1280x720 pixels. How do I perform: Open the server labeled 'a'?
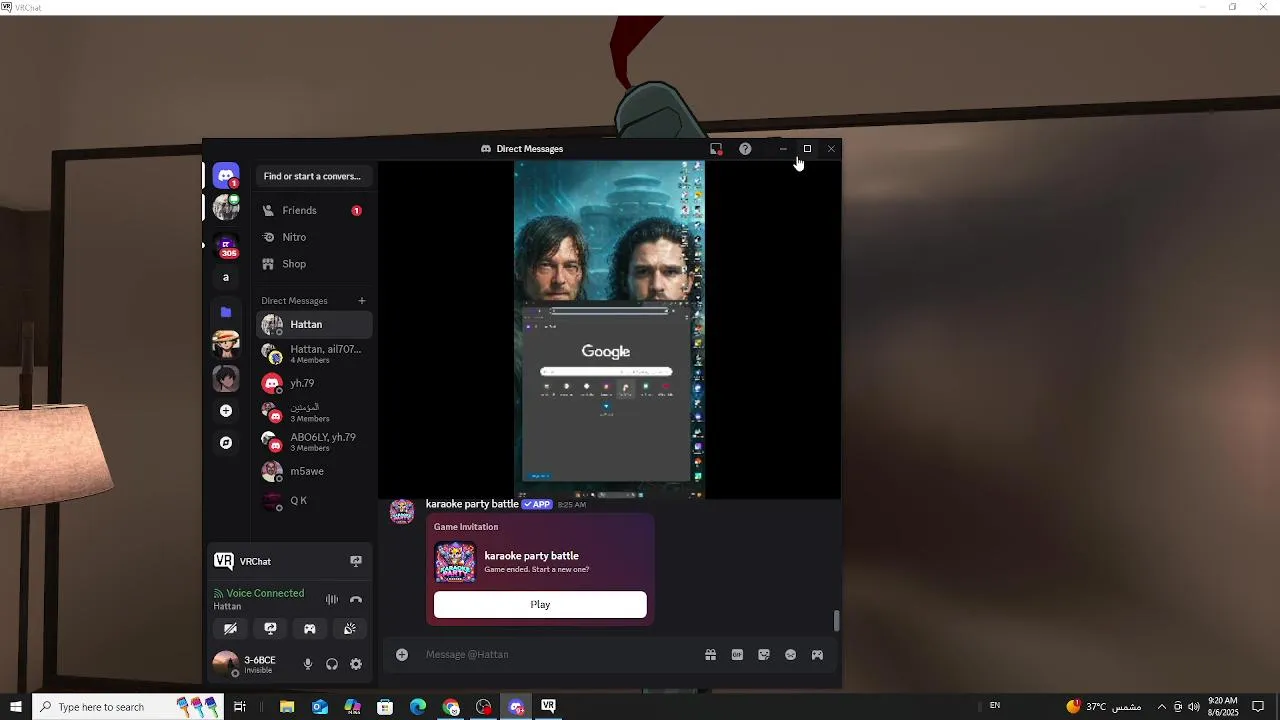(226, 277)
